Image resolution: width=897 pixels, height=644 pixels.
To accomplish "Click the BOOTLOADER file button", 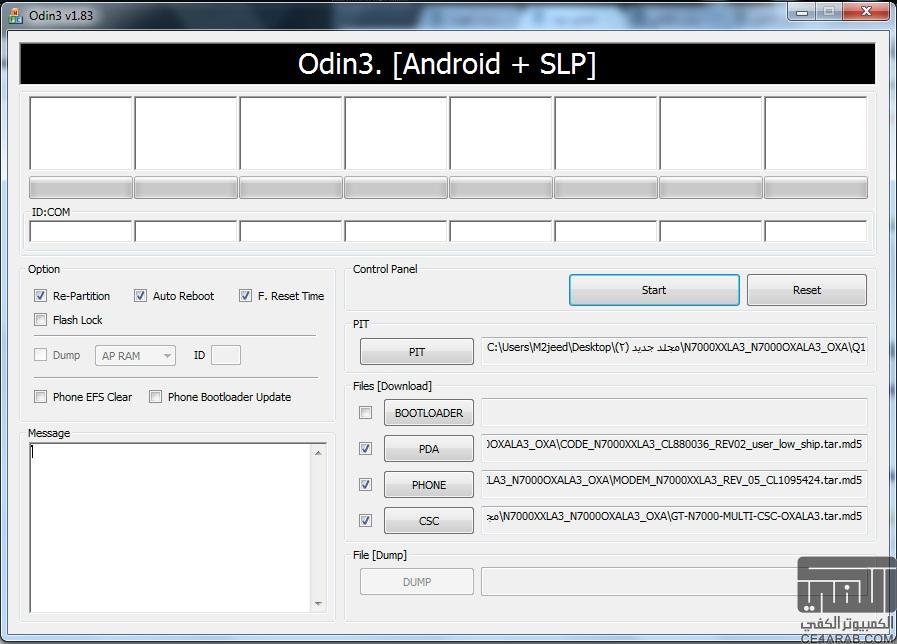I will point(428,413).
